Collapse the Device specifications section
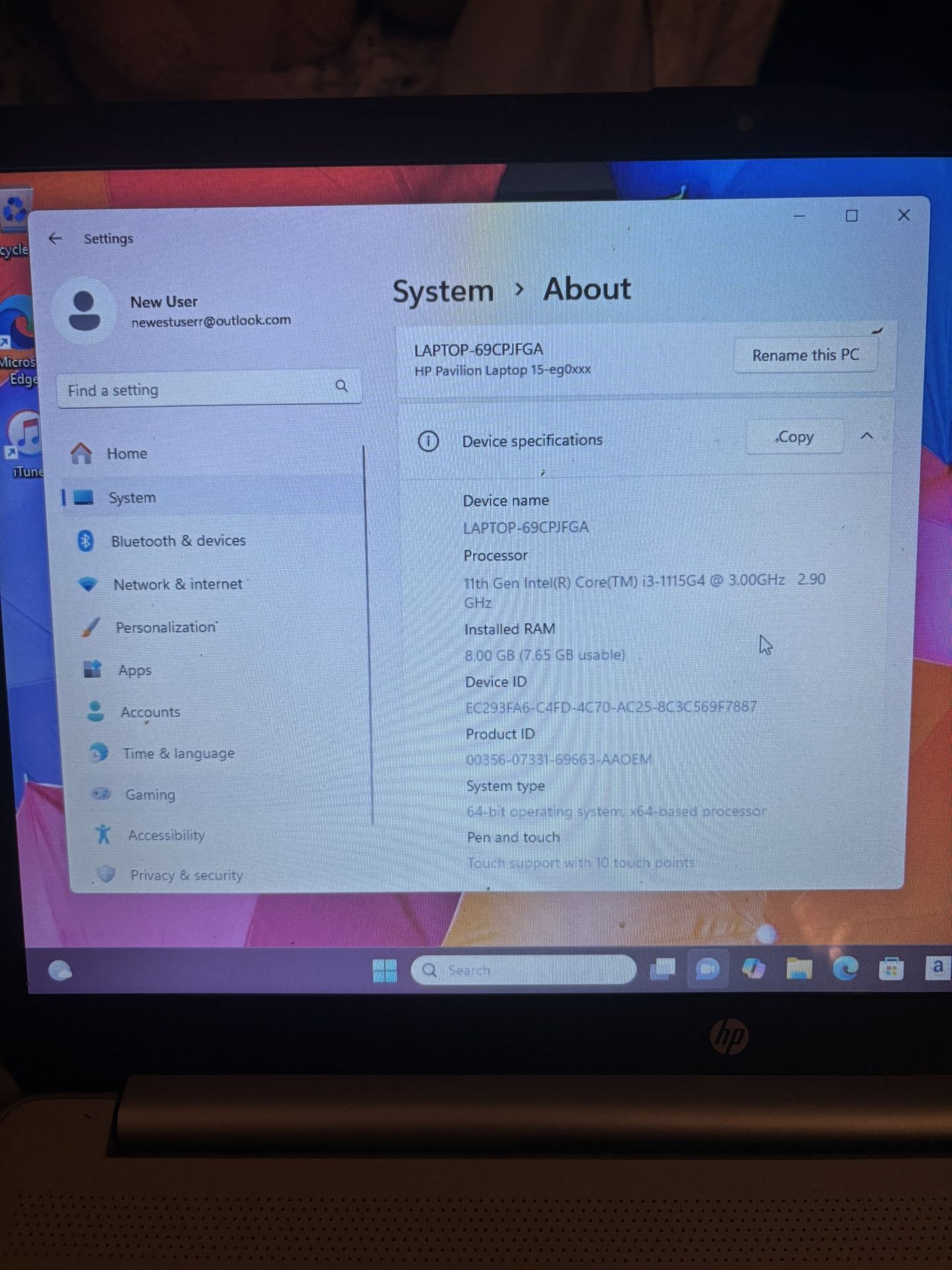This screenshot has height=1270, width=952. (867, 436)
